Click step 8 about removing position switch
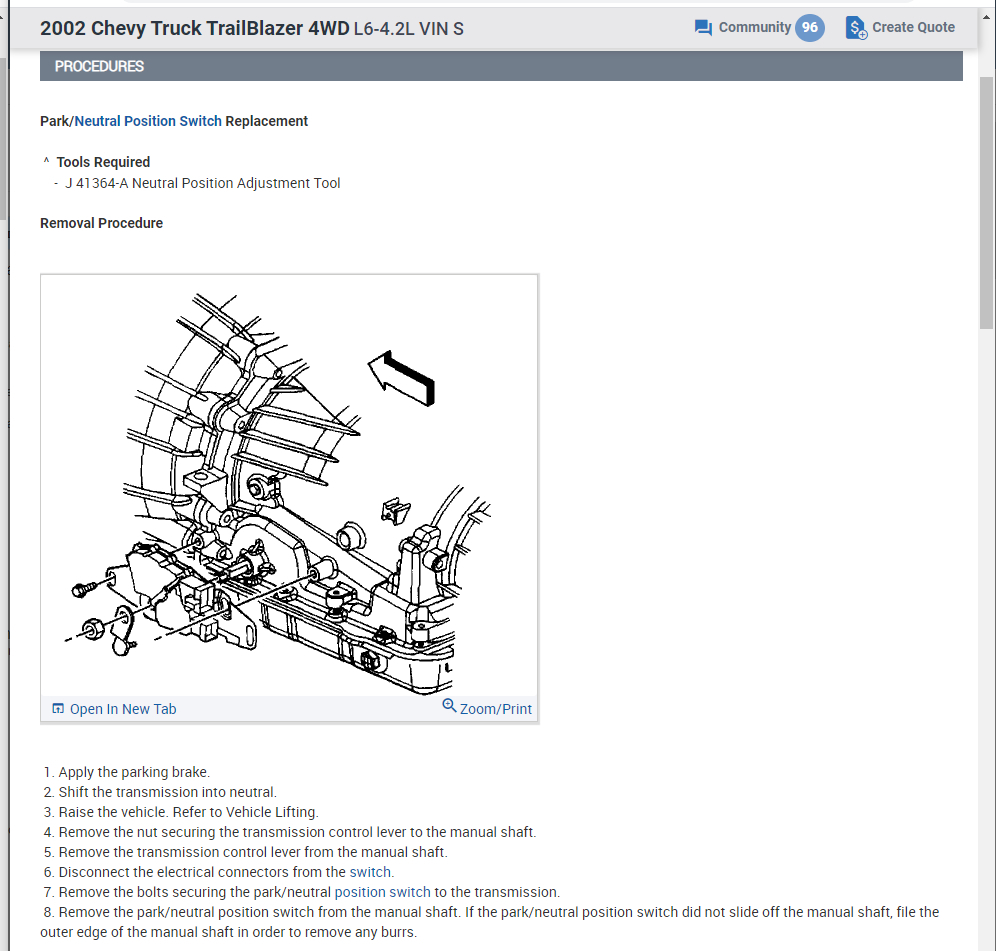 (x=490, y=922)
